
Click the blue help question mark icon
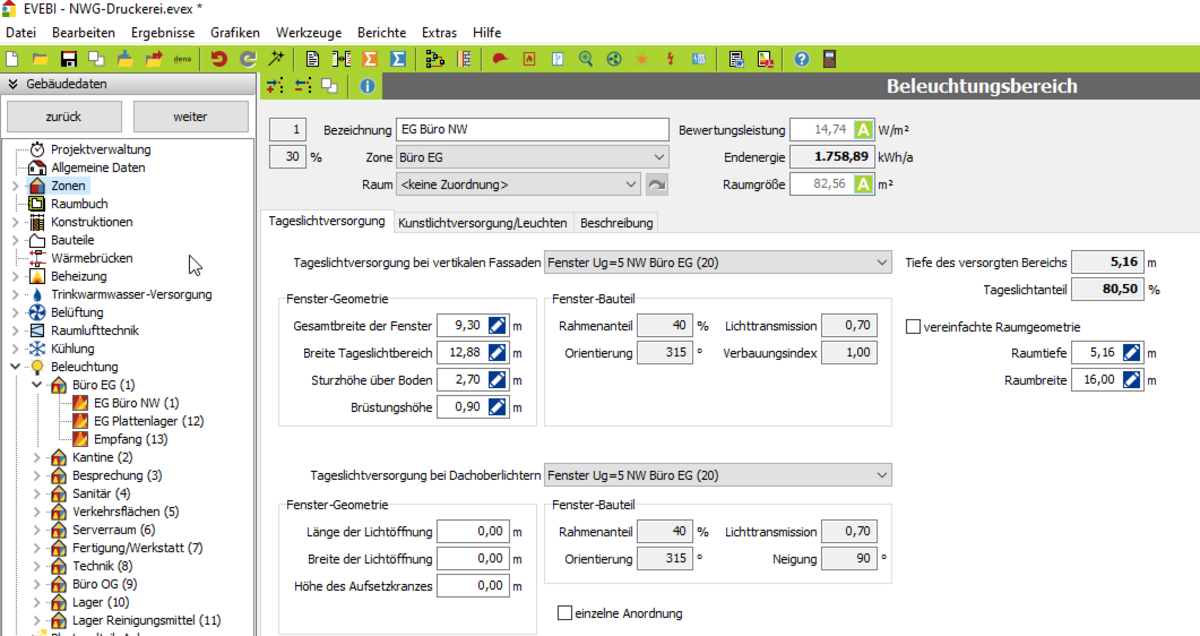pyautogui.click(x=801, y=59)
